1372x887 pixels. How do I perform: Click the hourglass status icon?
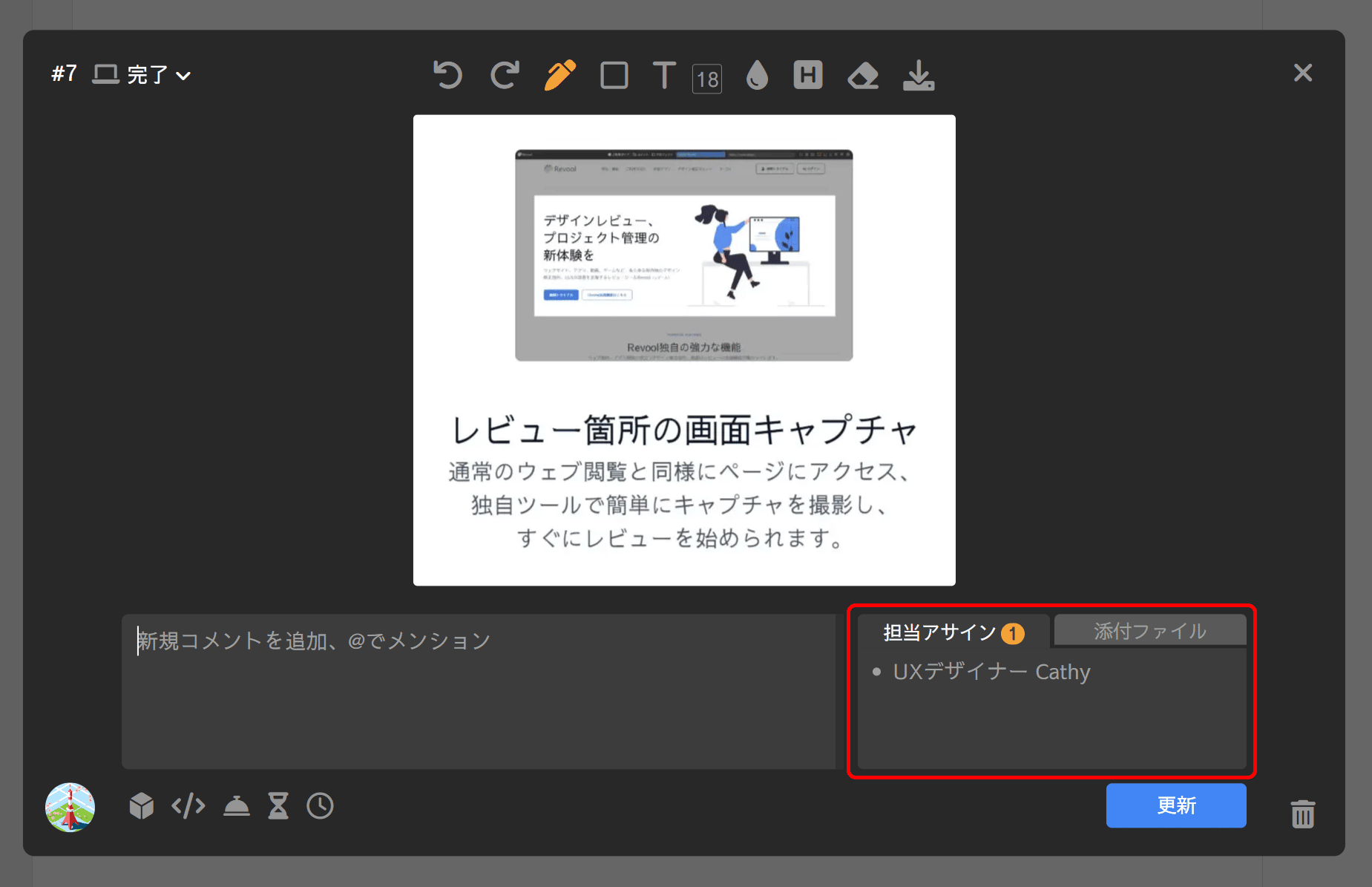(278, 806)
